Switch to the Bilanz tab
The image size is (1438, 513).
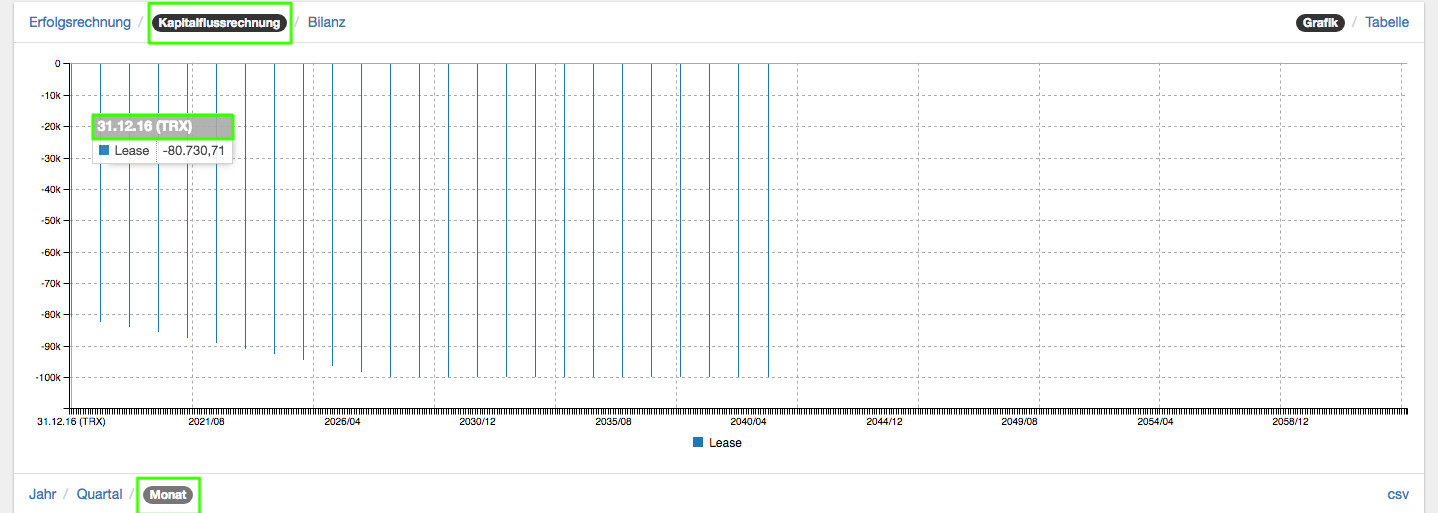pyautogui.click(x=327, y=22)
